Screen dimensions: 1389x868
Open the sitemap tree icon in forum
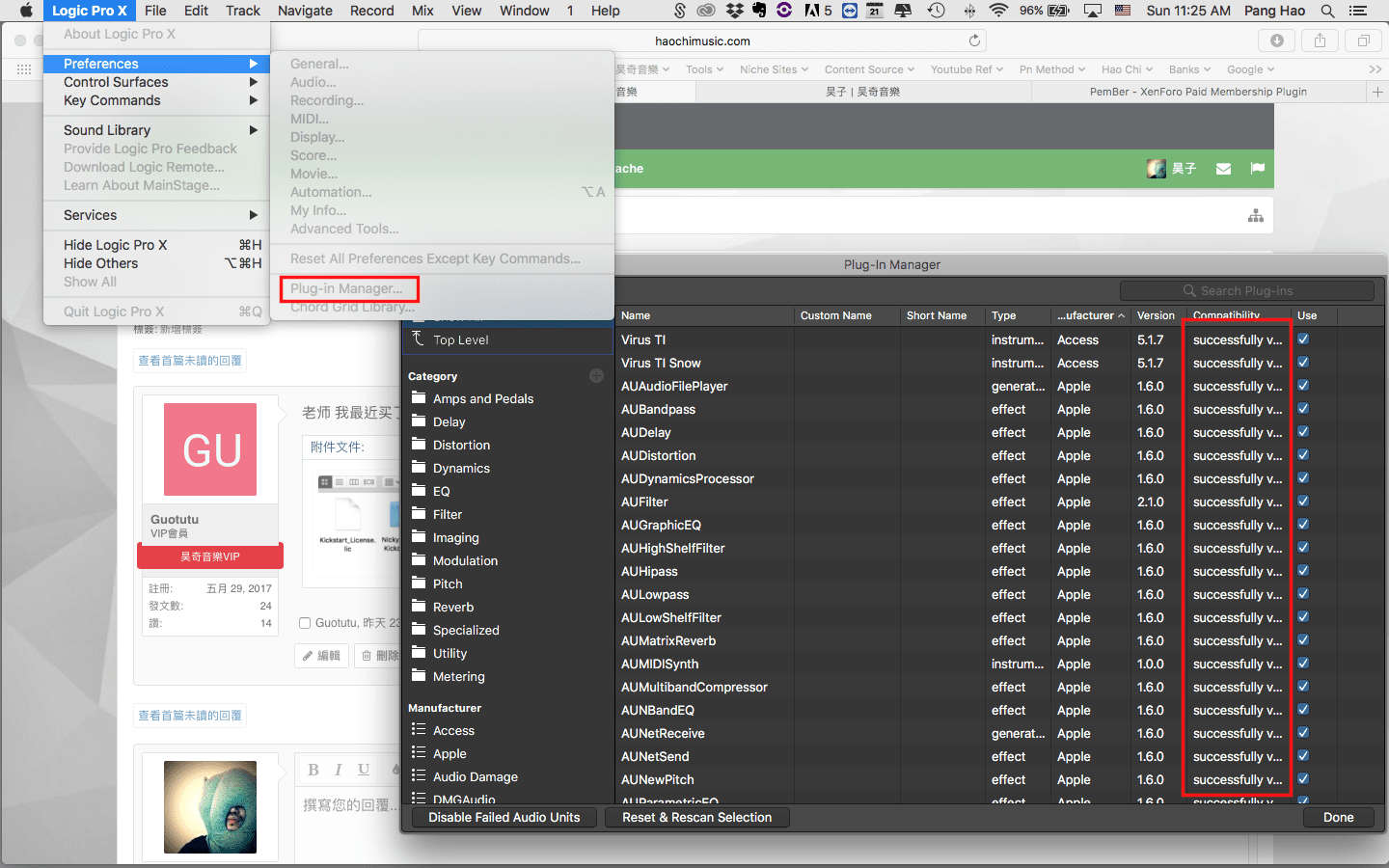coord(1255,215)
